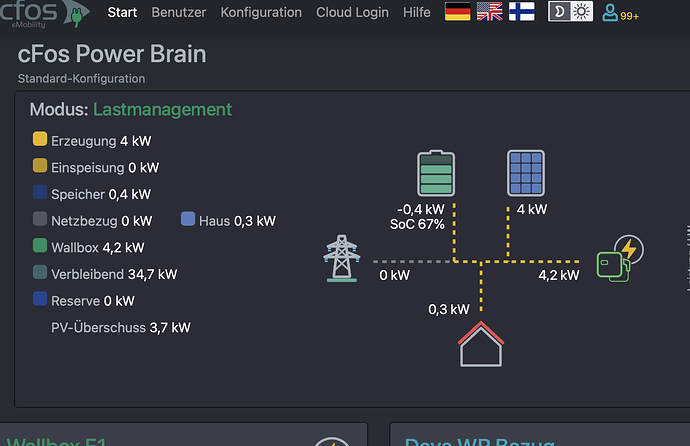Click the 'Wallbox 4,2 kW' legend text
The width and height of the screenshot is (690, 446).
coord(98,248)
